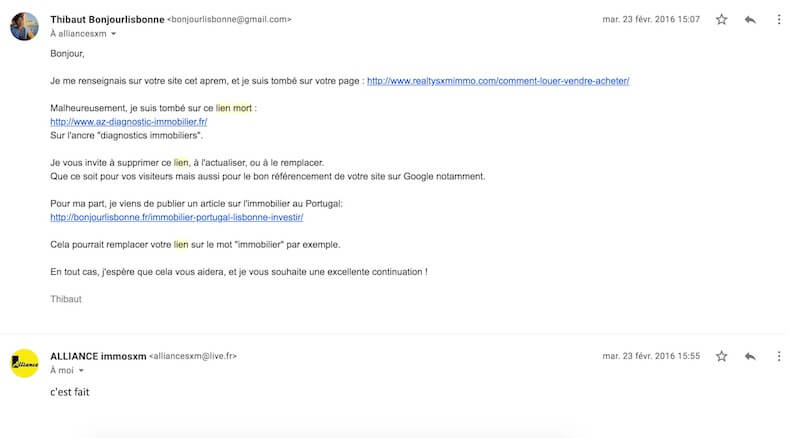
Task: Reply to Thibaut's message using the arrow icon
Action: (x=750, y=19)
